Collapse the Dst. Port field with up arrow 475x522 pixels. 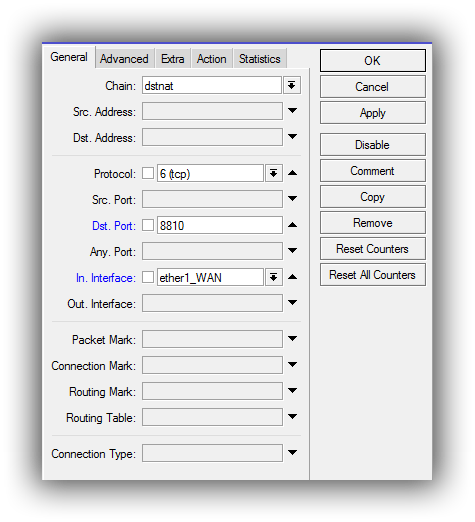click(x=292, y=225)
